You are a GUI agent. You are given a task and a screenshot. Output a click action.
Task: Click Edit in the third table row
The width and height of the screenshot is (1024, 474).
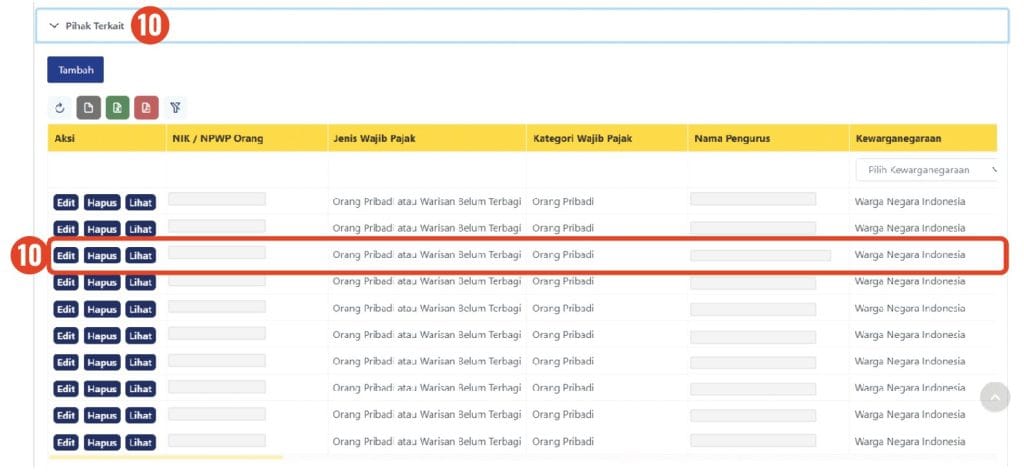(66, 256)
